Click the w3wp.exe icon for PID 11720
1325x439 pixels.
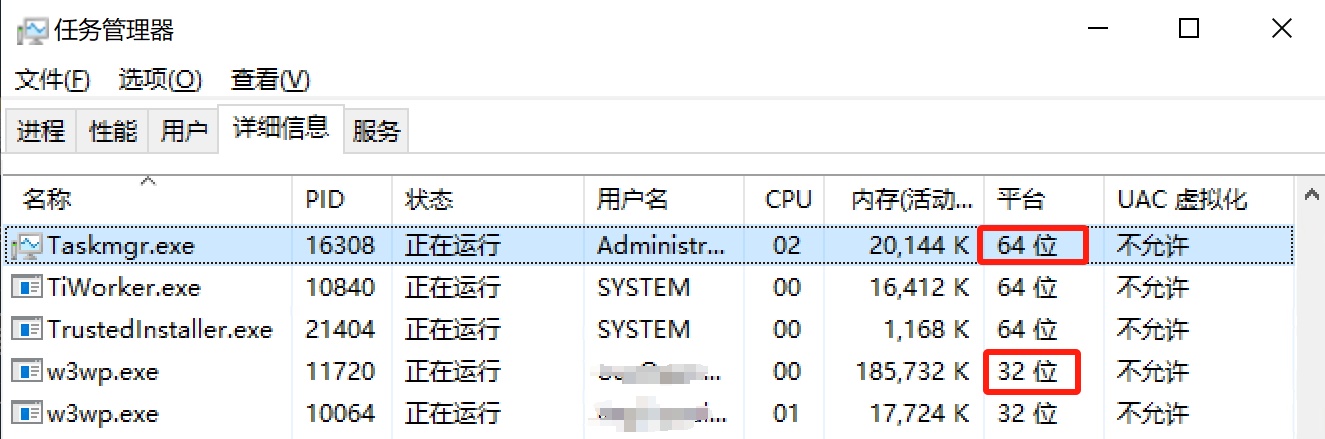pos(28,372)
